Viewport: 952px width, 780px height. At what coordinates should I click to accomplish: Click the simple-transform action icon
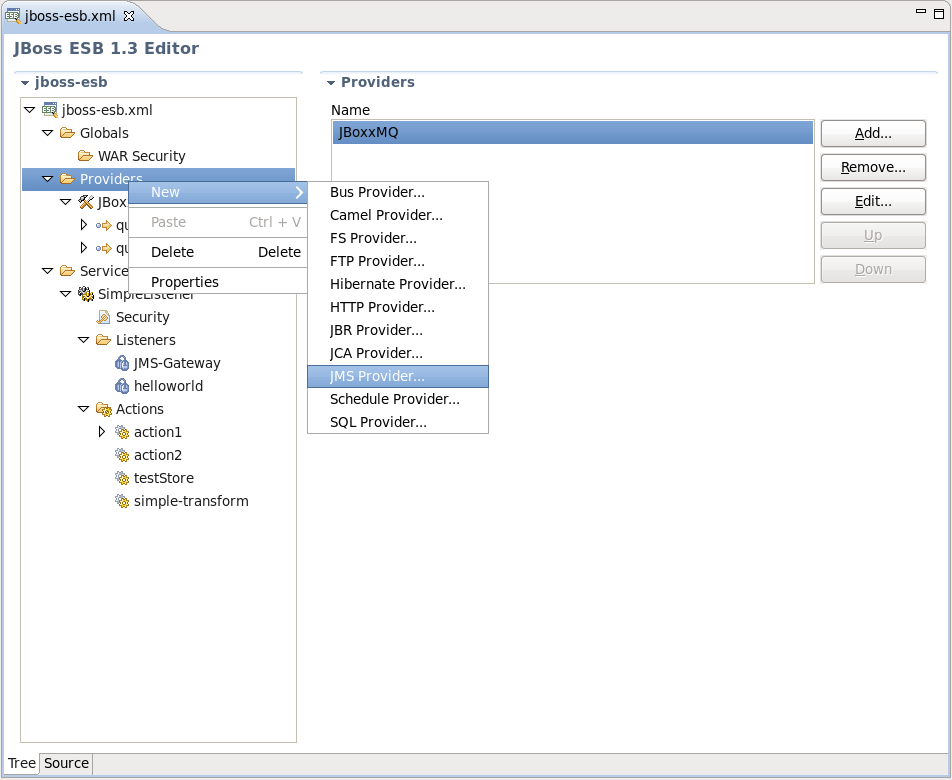click(x=122, y=501)
